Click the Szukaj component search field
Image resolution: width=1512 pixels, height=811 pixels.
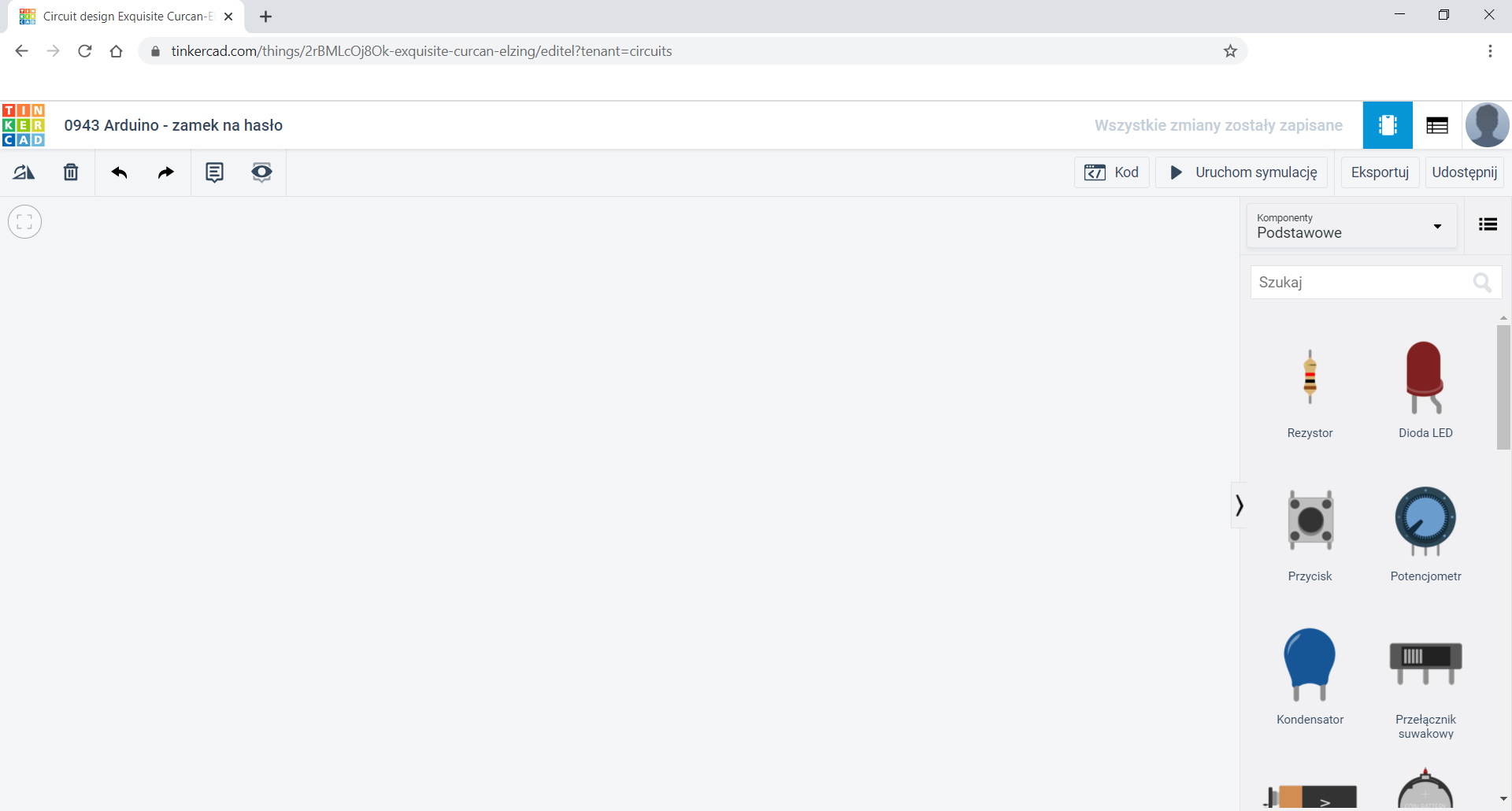click(x=1362, y=283)
